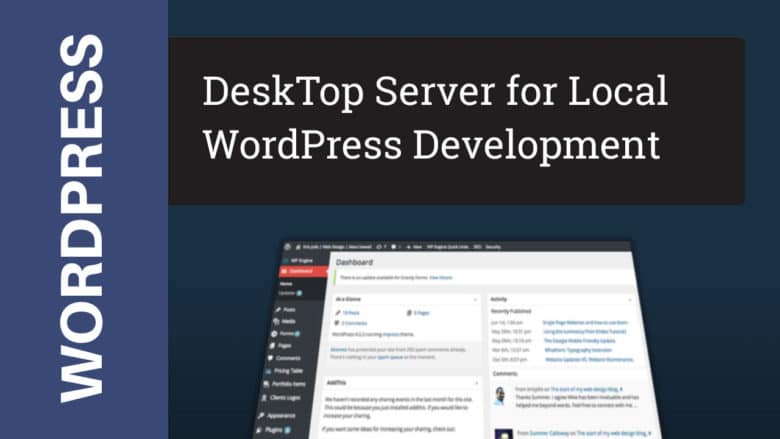780x439 pixels.
Task: Open the 8 Pages link in At a Glance
Action: click(x=422, y=313)
